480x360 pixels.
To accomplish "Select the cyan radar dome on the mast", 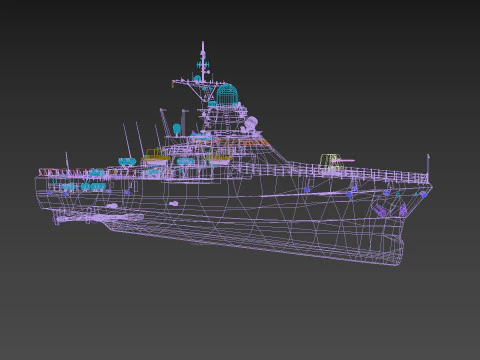I will pos(227,94).
